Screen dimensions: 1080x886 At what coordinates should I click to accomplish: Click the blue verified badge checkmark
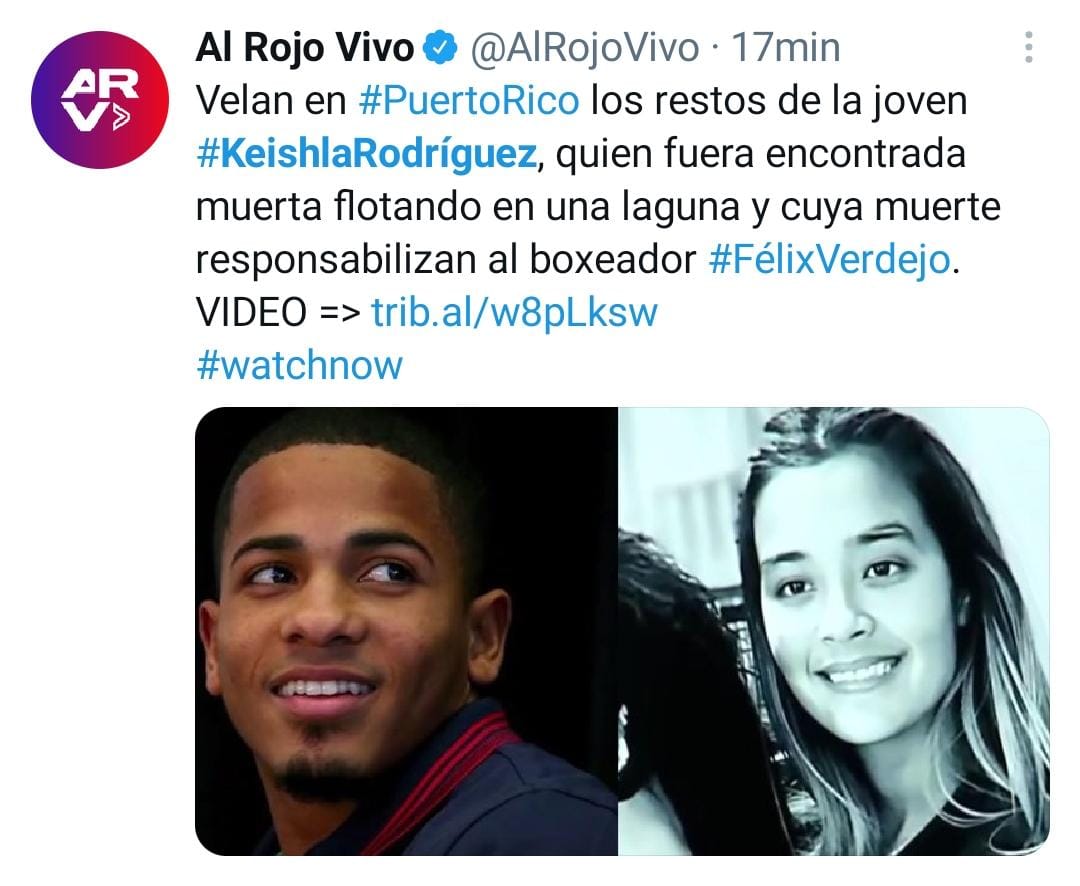coord(440,48)
